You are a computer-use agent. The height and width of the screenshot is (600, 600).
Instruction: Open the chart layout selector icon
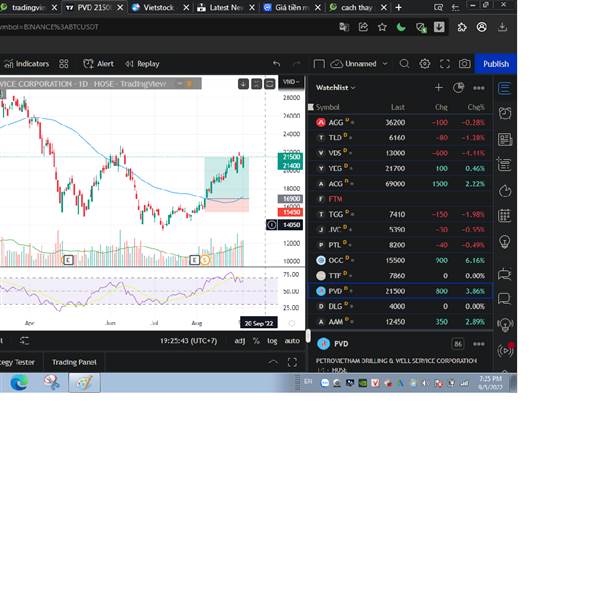[x=319, y=64]
